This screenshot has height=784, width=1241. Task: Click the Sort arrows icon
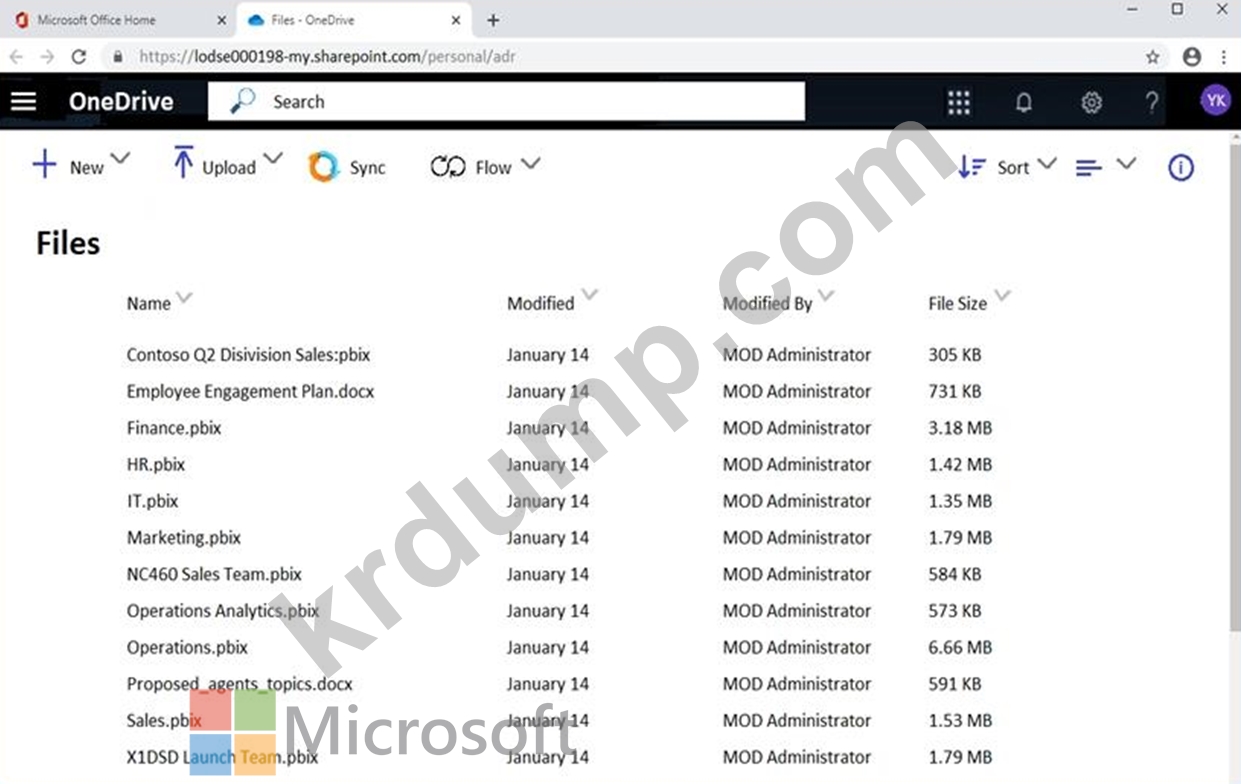(972, 167)
